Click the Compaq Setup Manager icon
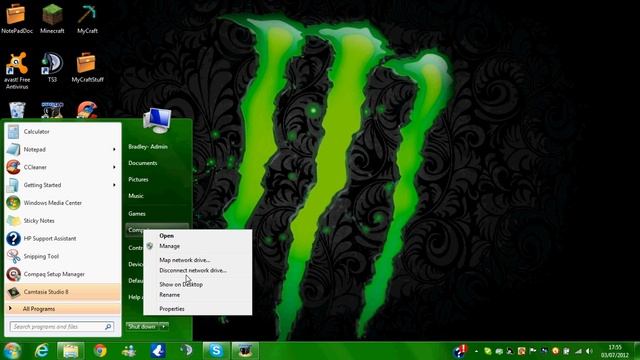The width and height of the screenshot is (640, 360). 13,274
